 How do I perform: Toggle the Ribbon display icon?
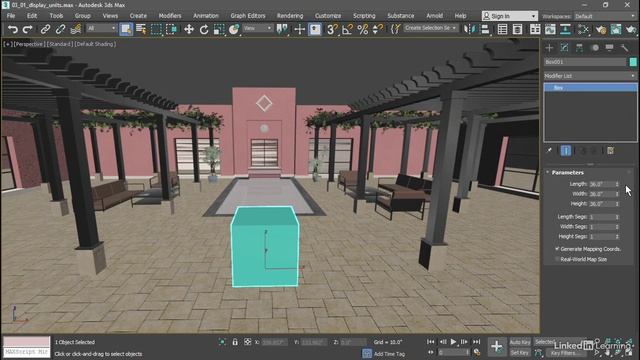coord(535,29)
